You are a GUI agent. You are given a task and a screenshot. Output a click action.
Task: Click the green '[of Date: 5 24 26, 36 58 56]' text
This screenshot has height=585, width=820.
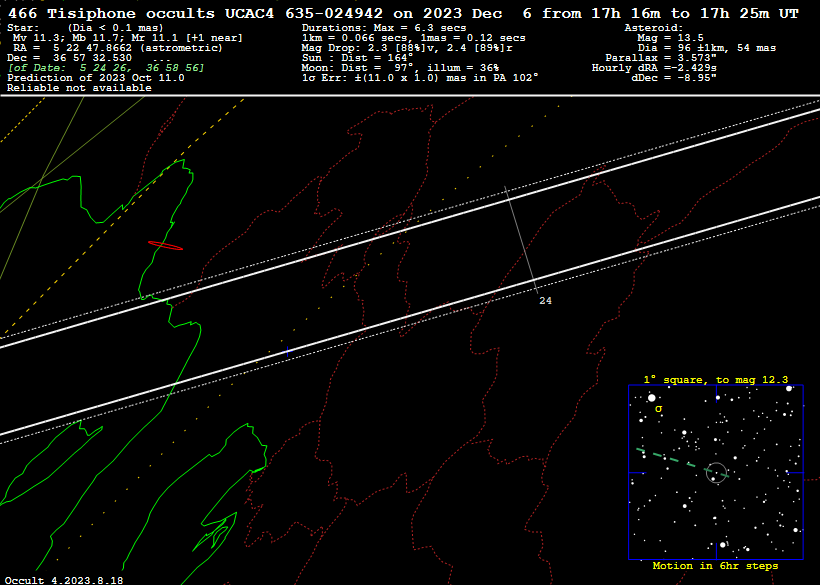106,68
